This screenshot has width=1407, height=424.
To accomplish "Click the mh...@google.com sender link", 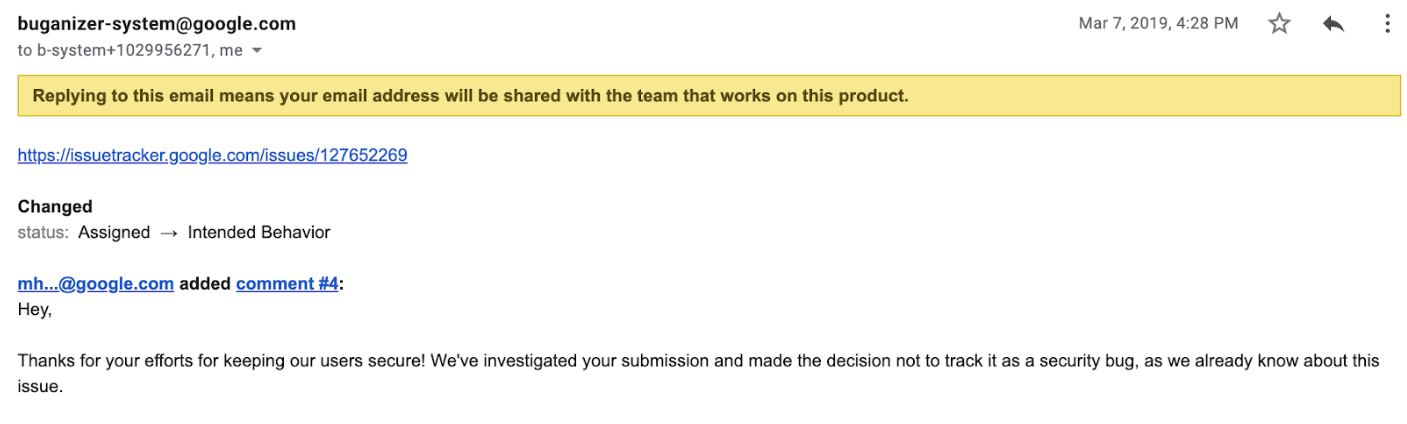I will pyautogui.click(x=96, y=284).
